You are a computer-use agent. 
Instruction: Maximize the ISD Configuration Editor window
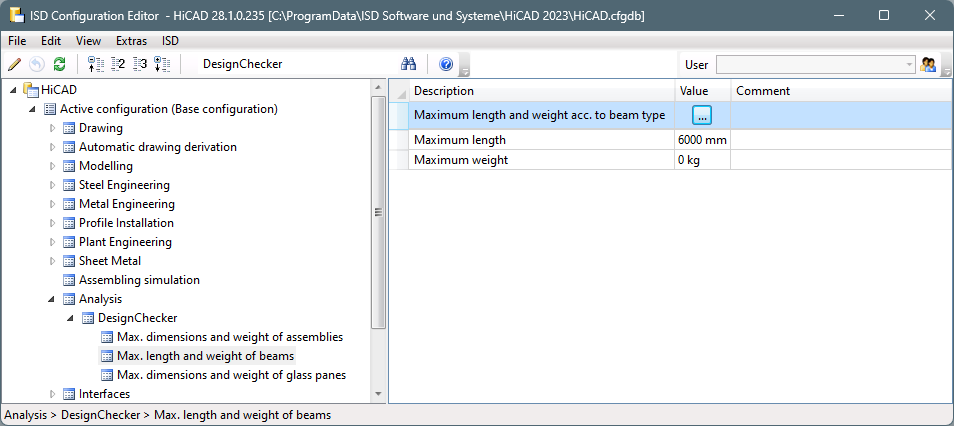[x=884, y=16]
